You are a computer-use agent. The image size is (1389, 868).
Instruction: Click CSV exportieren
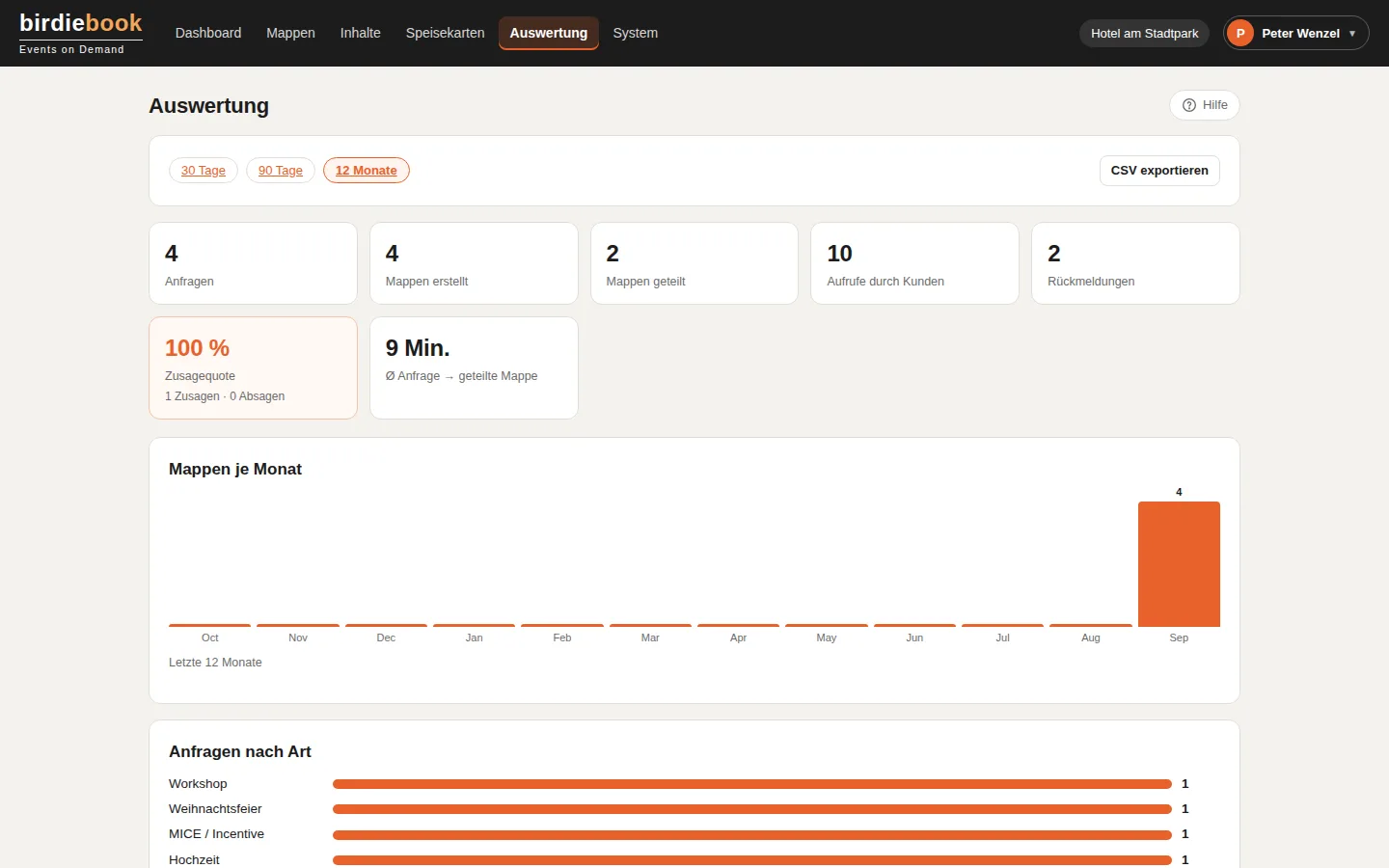(1159, 171)
